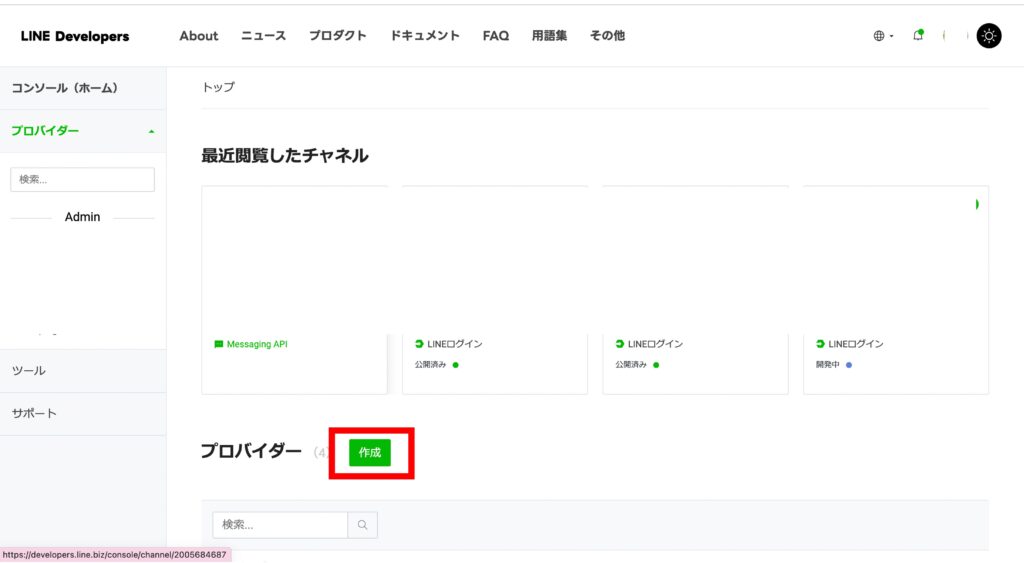The image size is (1024, 563).
Task: Click the Messaging API label icon
Action: pos(219,344)
